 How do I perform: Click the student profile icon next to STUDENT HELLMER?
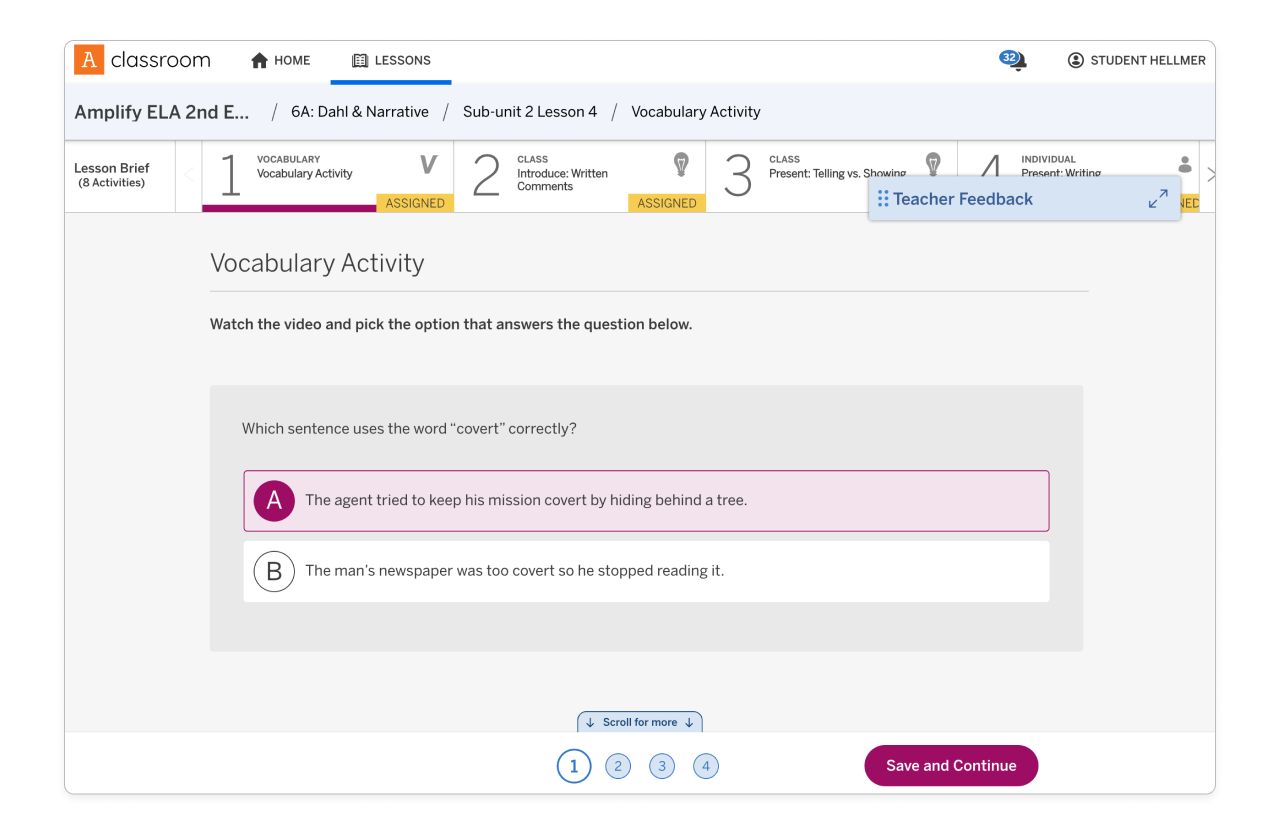point(1075,60)
